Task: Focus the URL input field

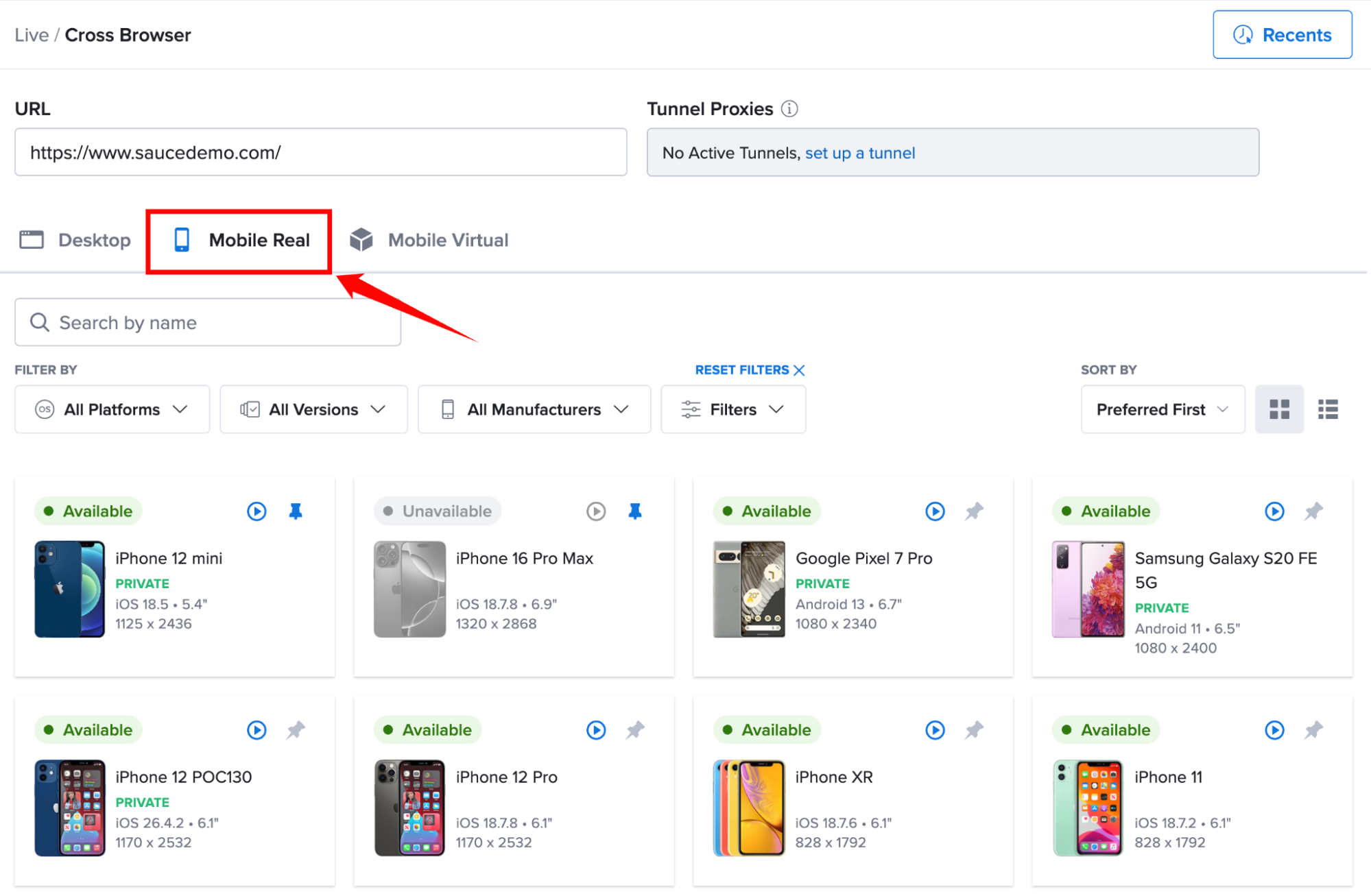Action: pyautogui.click(x=321, y=152)
